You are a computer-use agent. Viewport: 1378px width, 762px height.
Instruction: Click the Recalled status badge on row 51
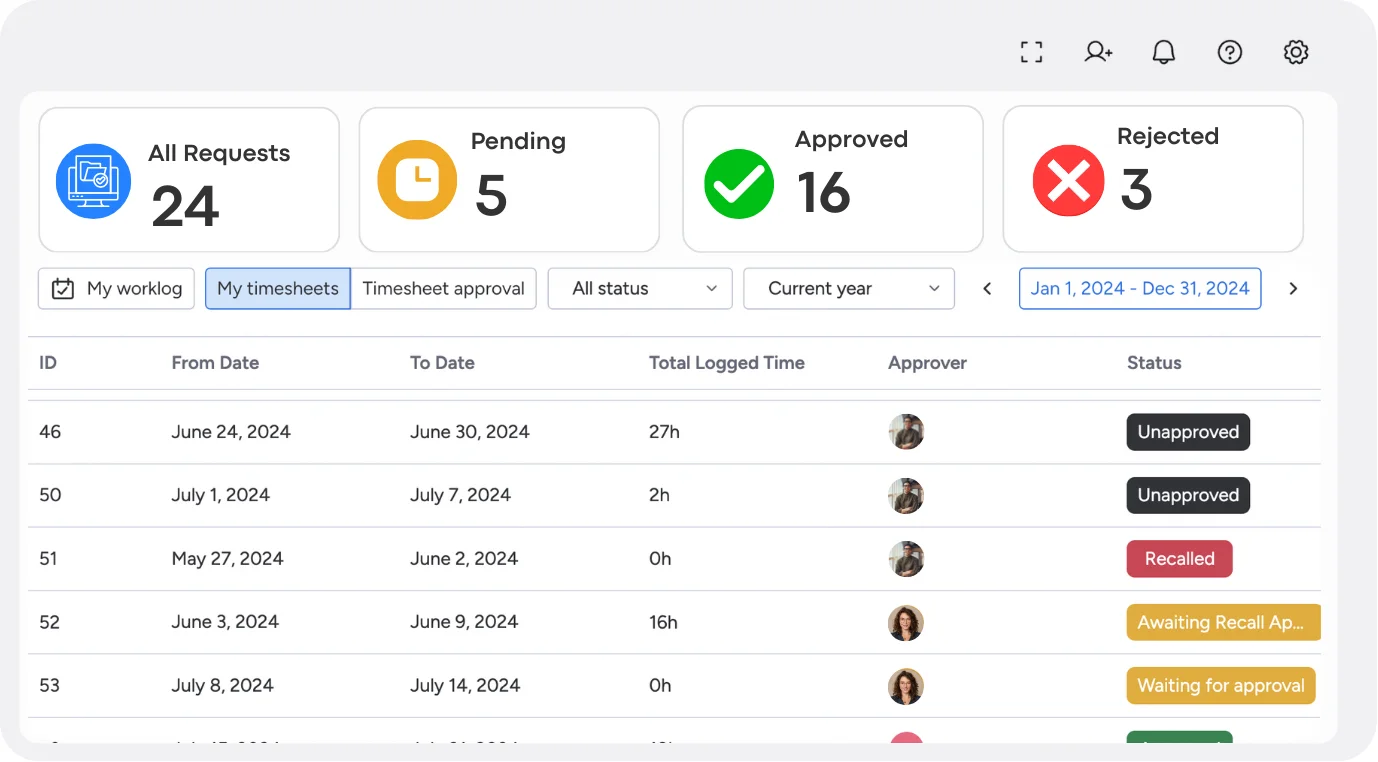click(x=1179, y=559)
